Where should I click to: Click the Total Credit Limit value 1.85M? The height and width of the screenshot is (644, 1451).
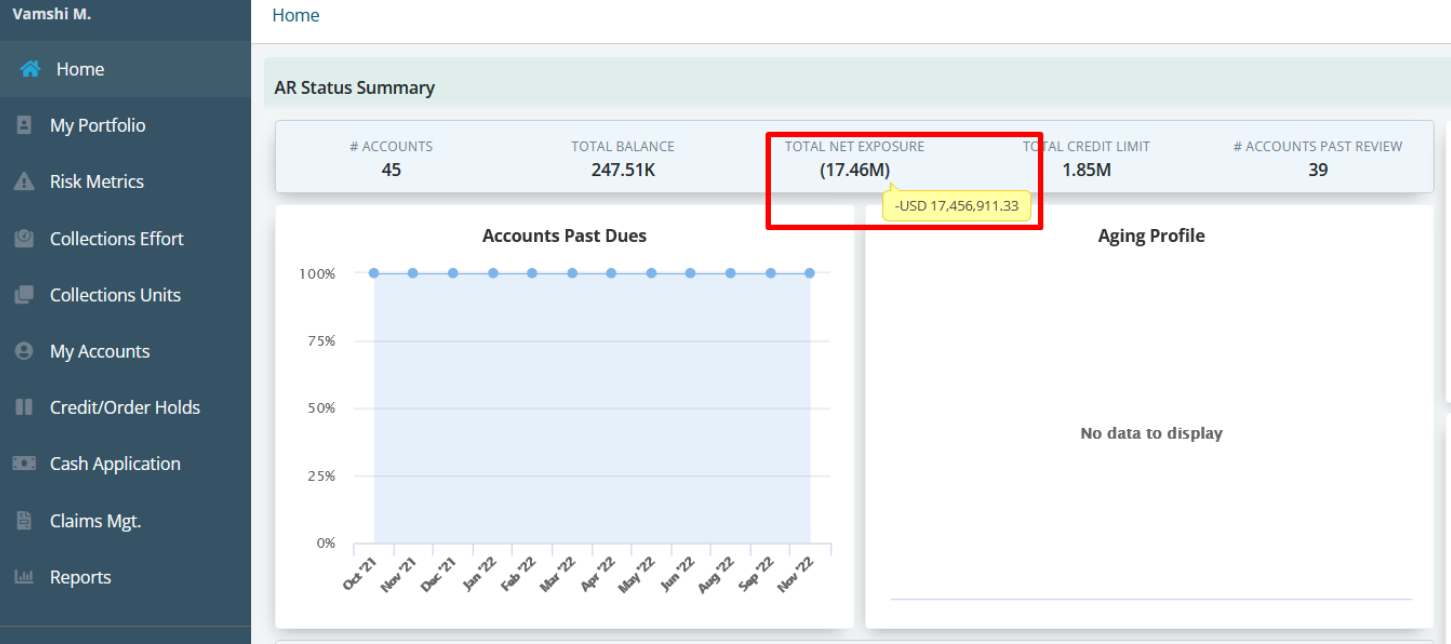1086,170
